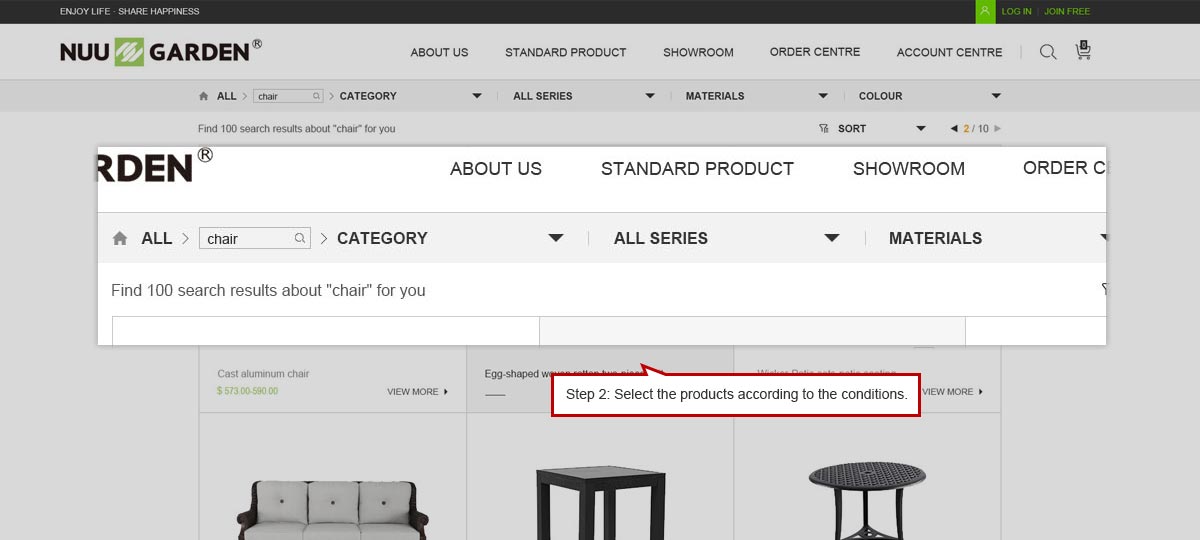The height and width of the screenshot is (540, 1200).
Task: Click ENJOY LIFE · SHARE HAPPINESS slogan text
Action: point(129,12)
